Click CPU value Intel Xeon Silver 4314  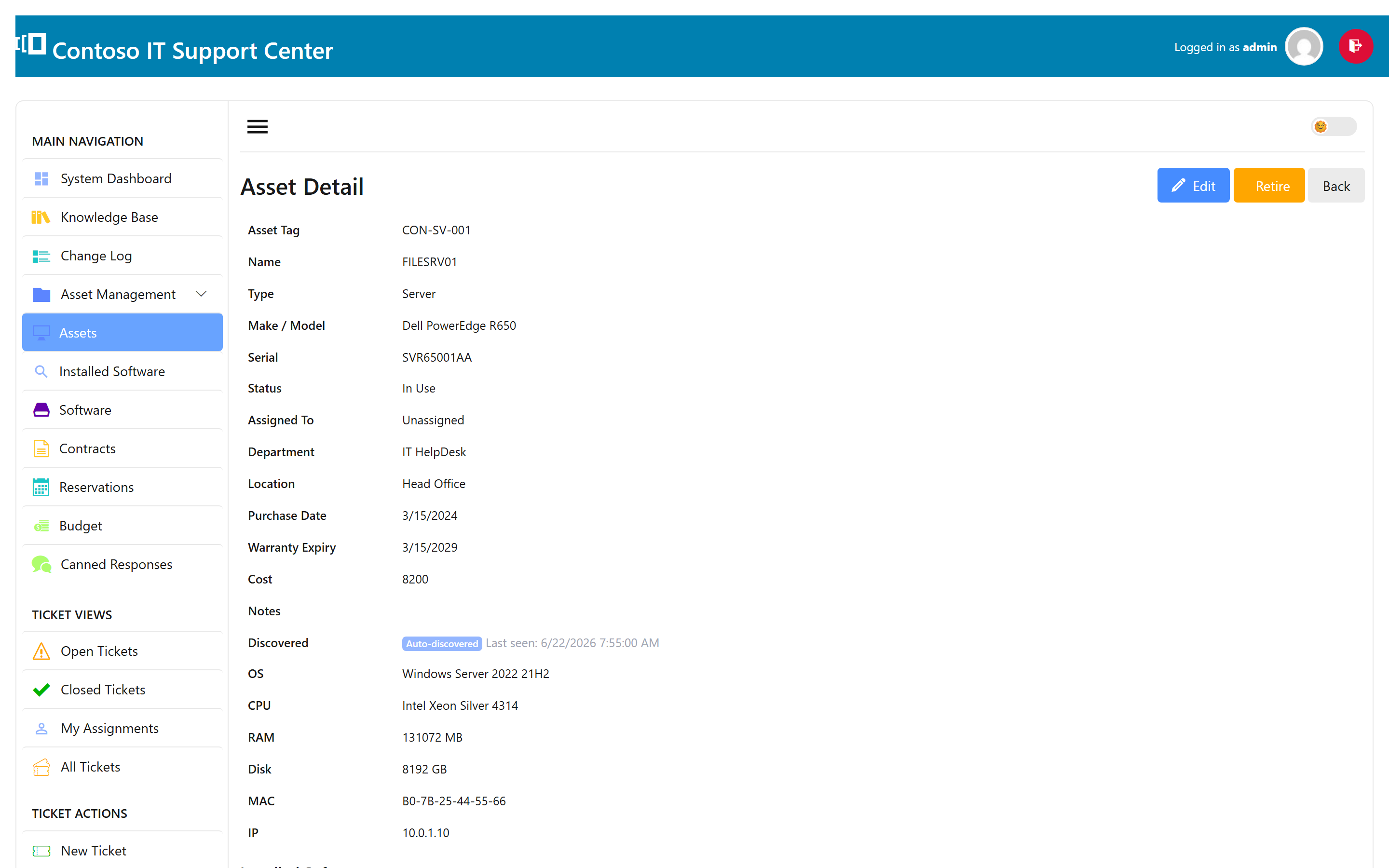tap(460, 705)
